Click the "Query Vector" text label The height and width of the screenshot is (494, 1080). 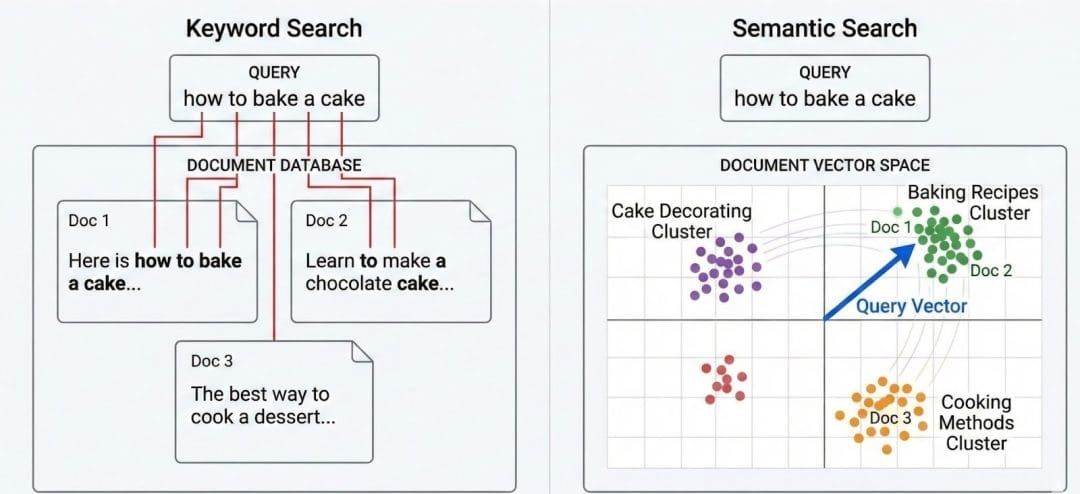point(911,306)
